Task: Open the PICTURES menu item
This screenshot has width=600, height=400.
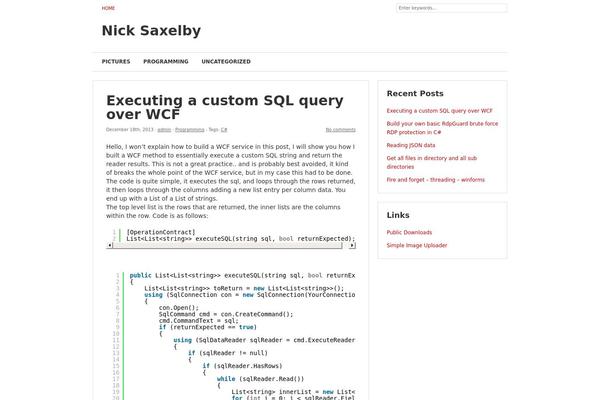Action: (x=116, y=62)
